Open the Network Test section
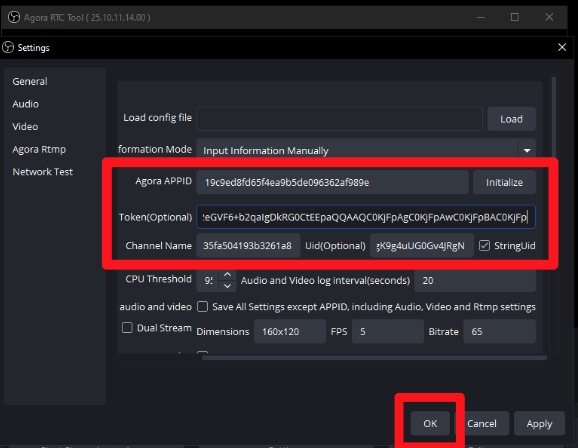 pos(42,172)
